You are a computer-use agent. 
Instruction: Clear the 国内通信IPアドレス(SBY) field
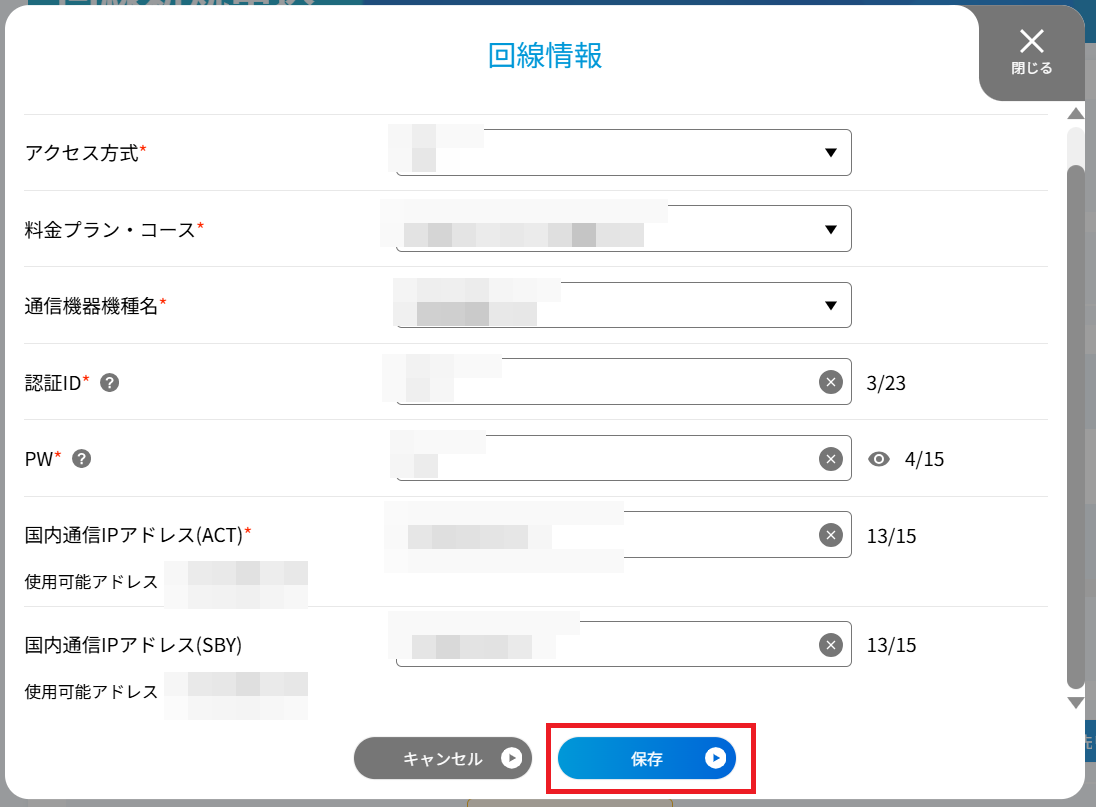click(x=830, y=645)
